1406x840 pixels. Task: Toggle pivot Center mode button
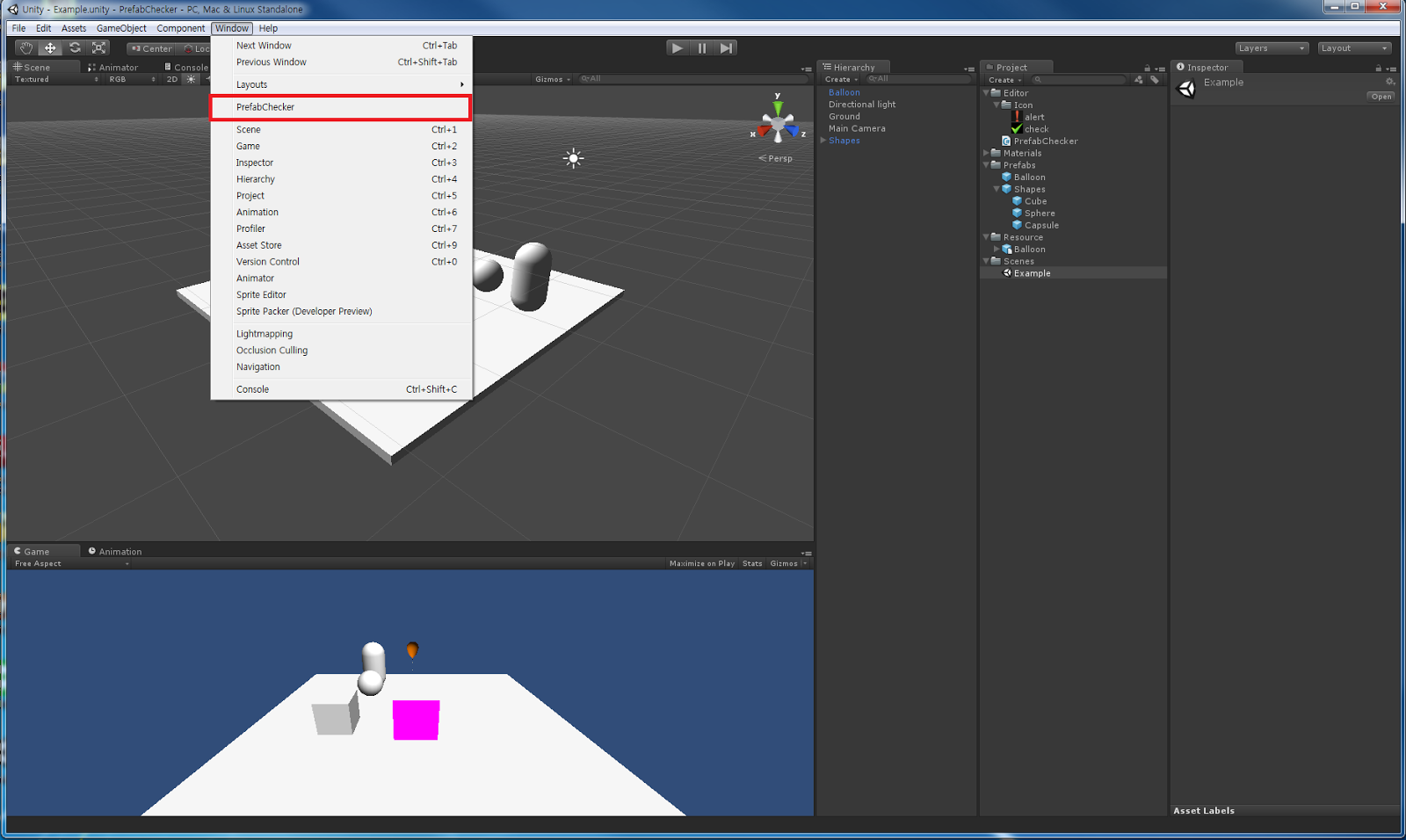(151, 49)
